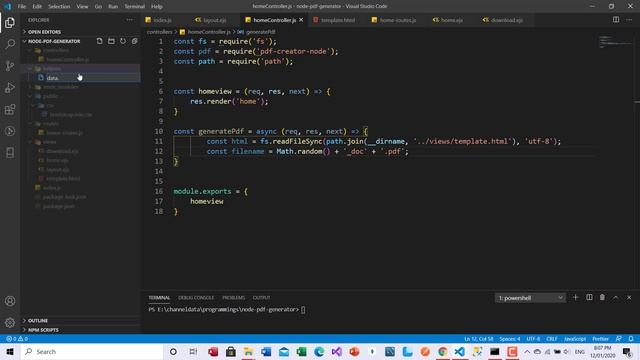Expand the Outline section

pos(38,320)
